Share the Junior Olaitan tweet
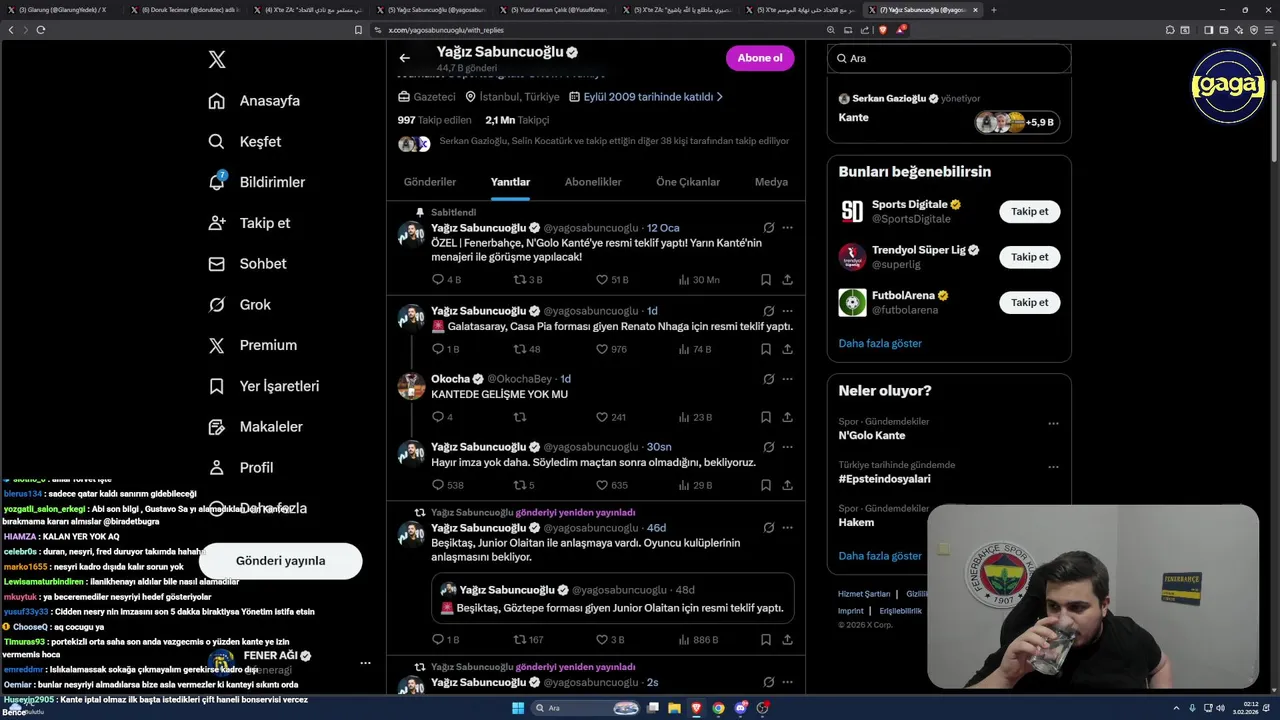The width and height of the screenshot is (1280, 720). coord(787,640)
